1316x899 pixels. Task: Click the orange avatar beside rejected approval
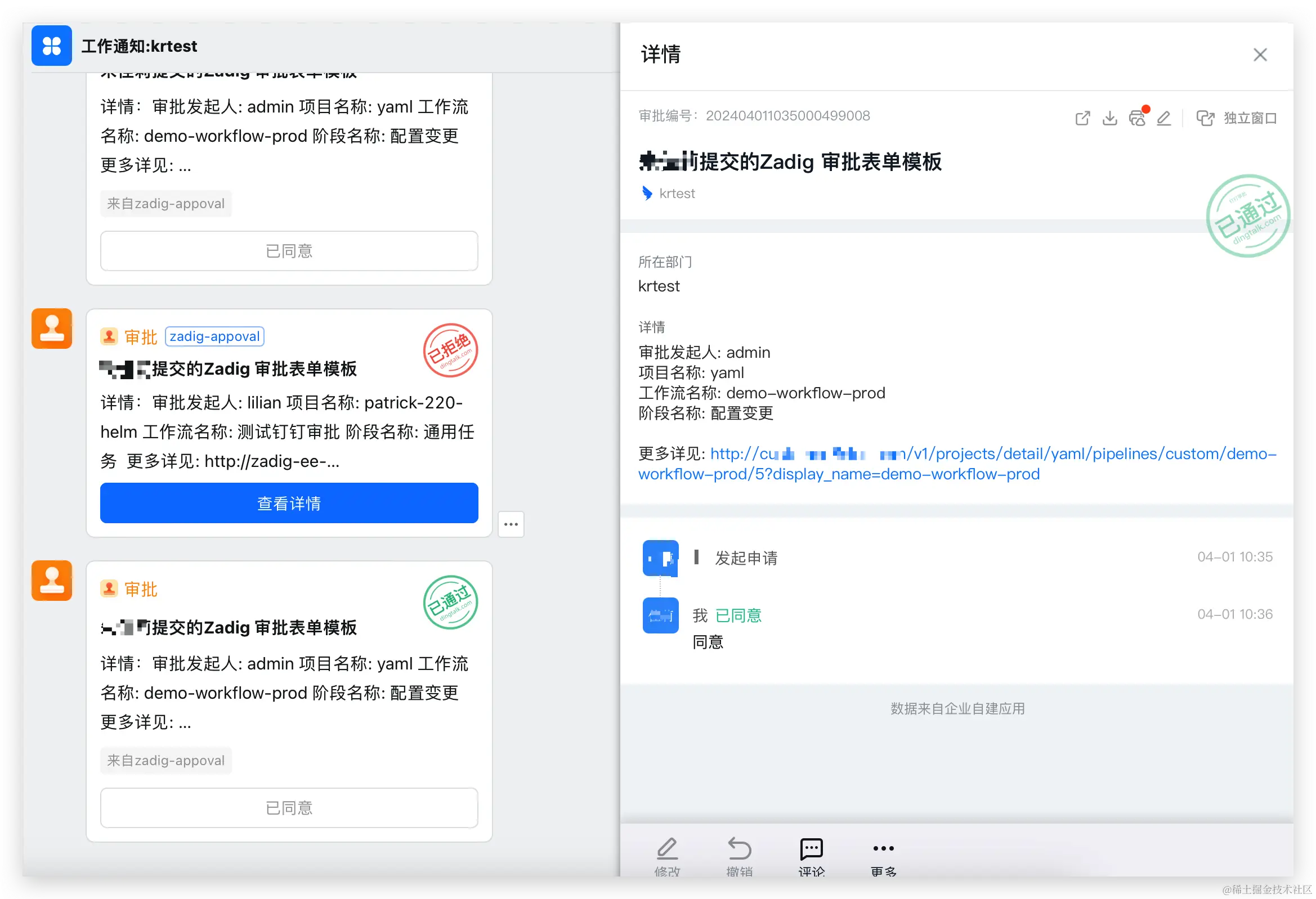[x=52, y=329]
